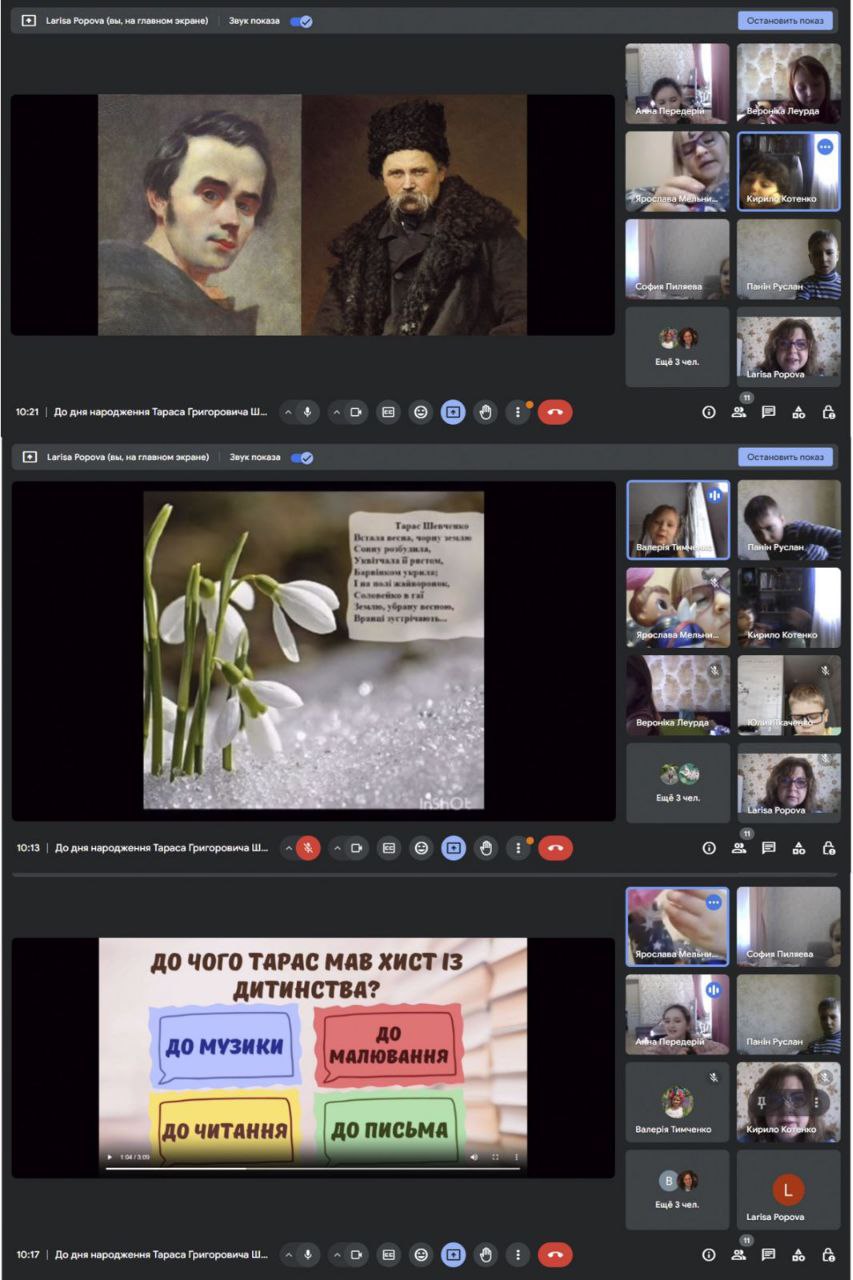Screen dimensions: 853x1280
Task: Open chat panel in the 10:17 toolbar
Action: (x=769, y=1254)
